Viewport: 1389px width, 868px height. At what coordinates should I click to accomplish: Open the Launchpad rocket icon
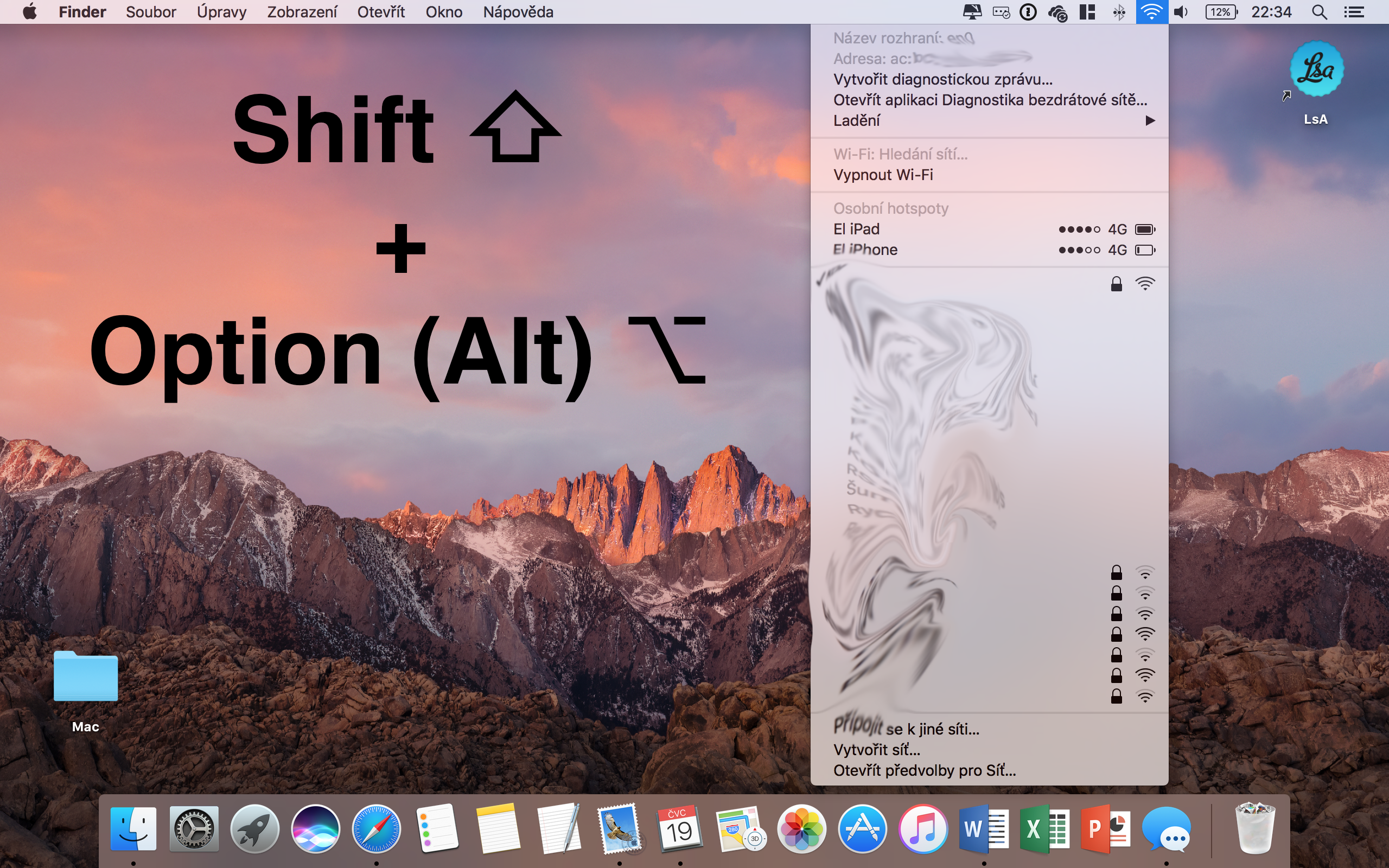[x=254, y=829]
